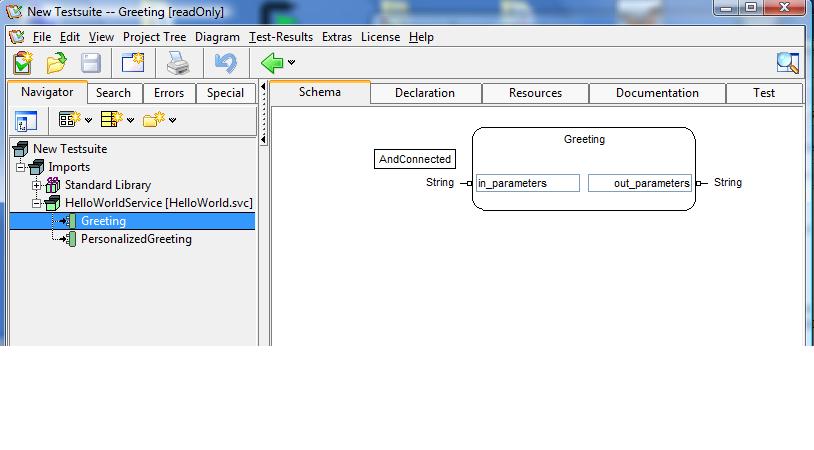Click the magnifier search icon at right
Image resolution: width=814 pixels, height=450 pixels.
[x=788, y=63]
